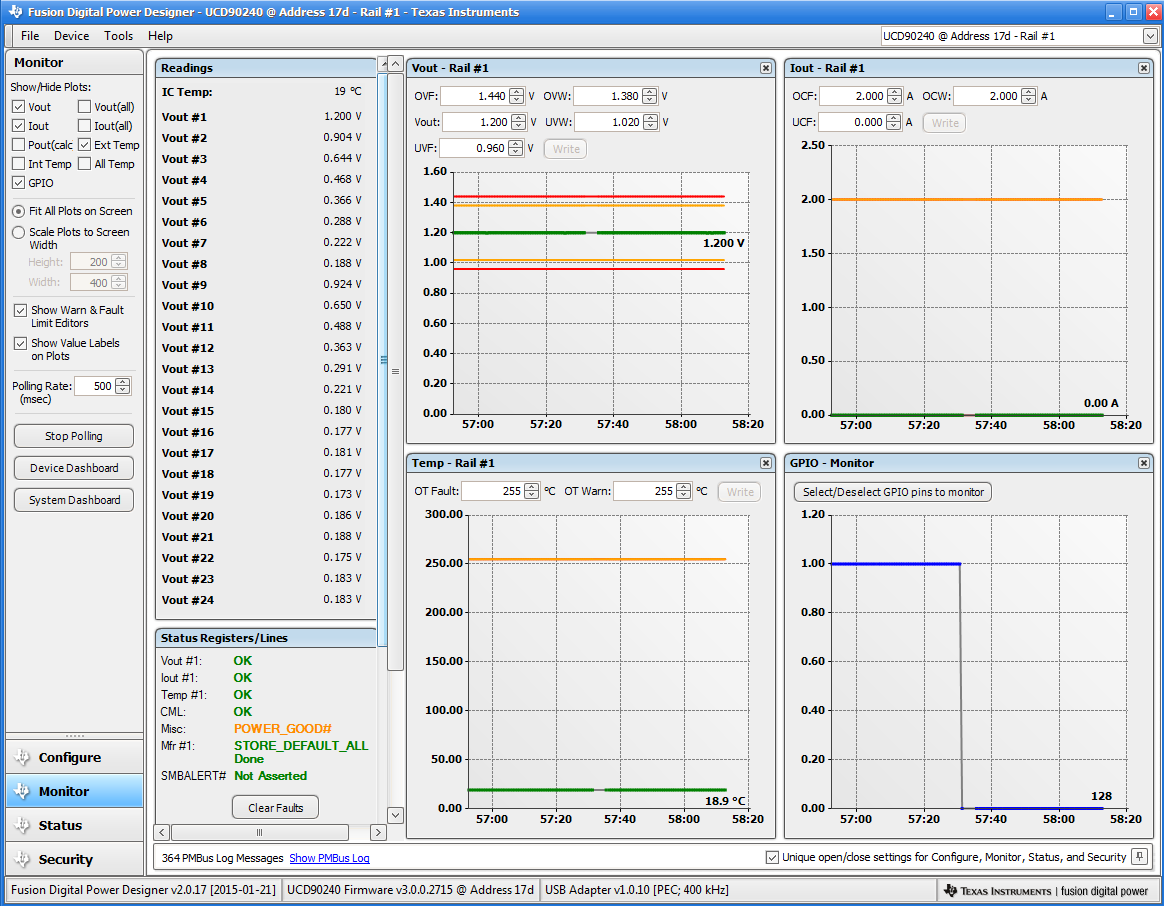Screen dimensions: 1164x906
Task: Uncheck Show Value Labels on Plots
Action: [x=21, y=343]
